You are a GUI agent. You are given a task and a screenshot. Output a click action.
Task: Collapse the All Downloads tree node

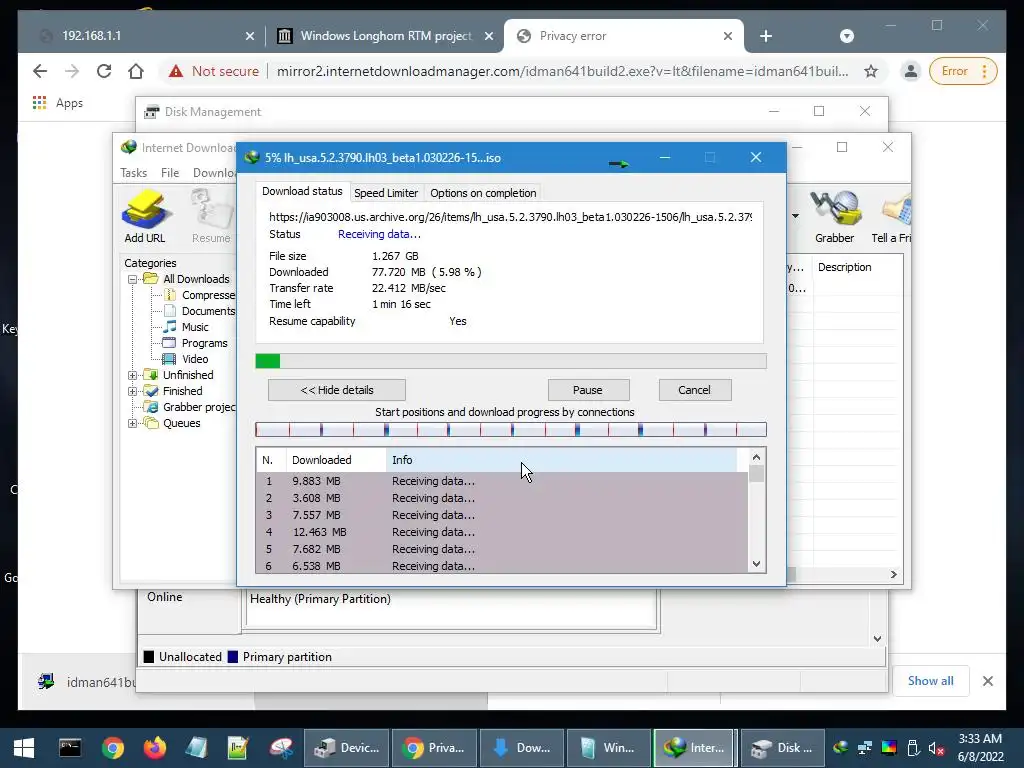click(x=133, y=280)
